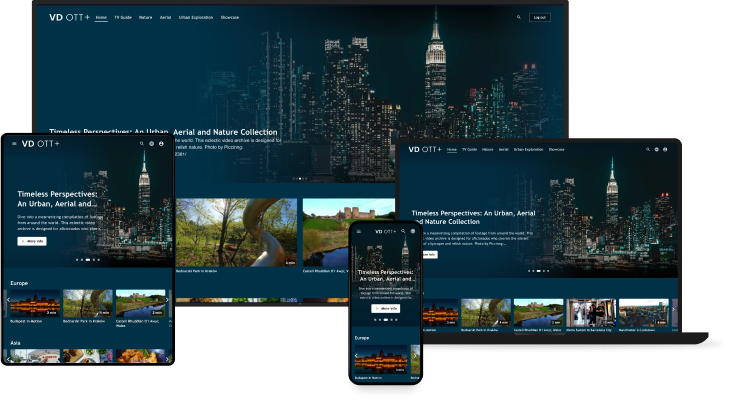Go to previous Europe item on the phone
Viewport: 730px width, 400px height.
click(357, 356)
